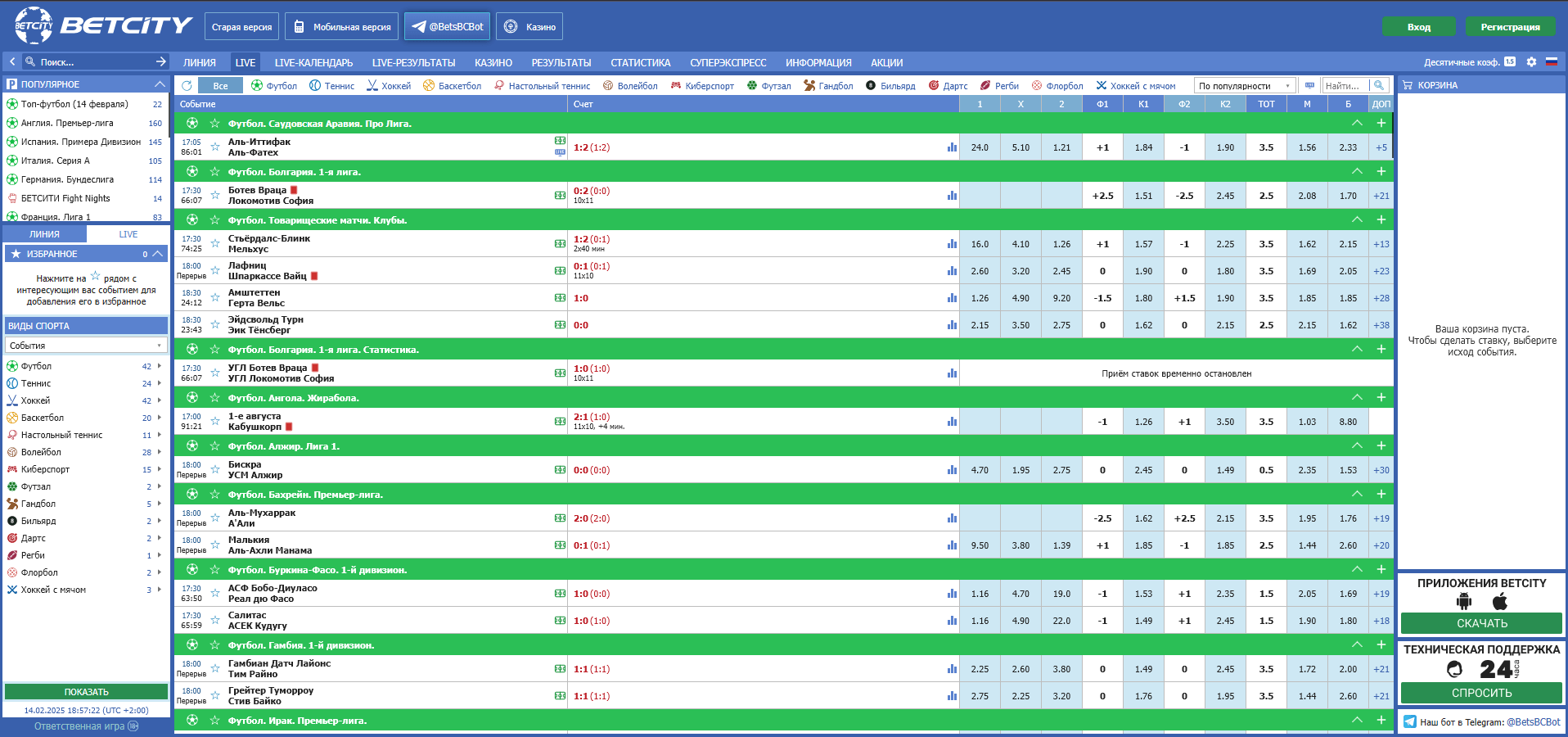
Task: Switch to the ЛИНИЯ tab in left panel
Action: [x=45, y=234]
